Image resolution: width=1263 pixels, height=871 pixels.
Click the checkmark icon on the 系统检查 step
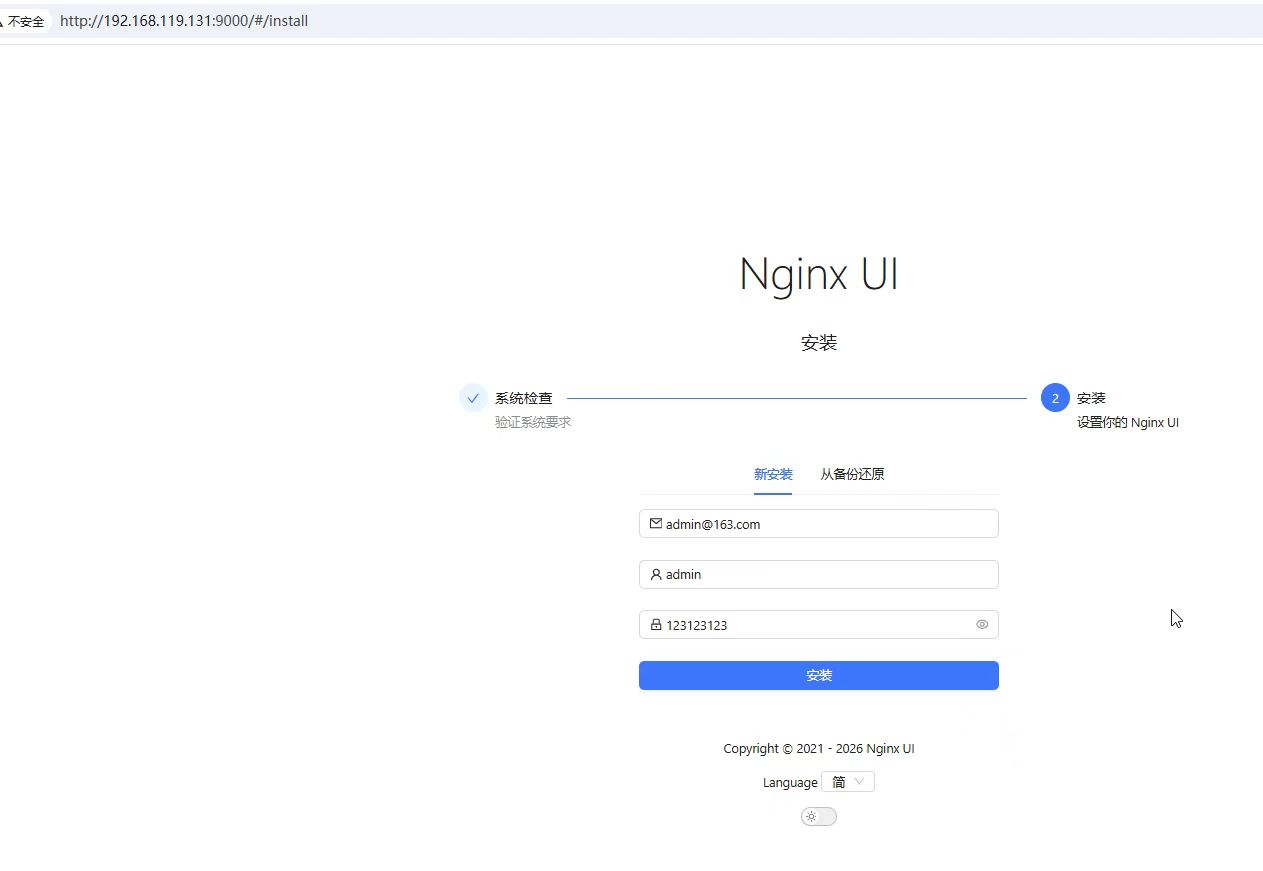tap(473, 397)
